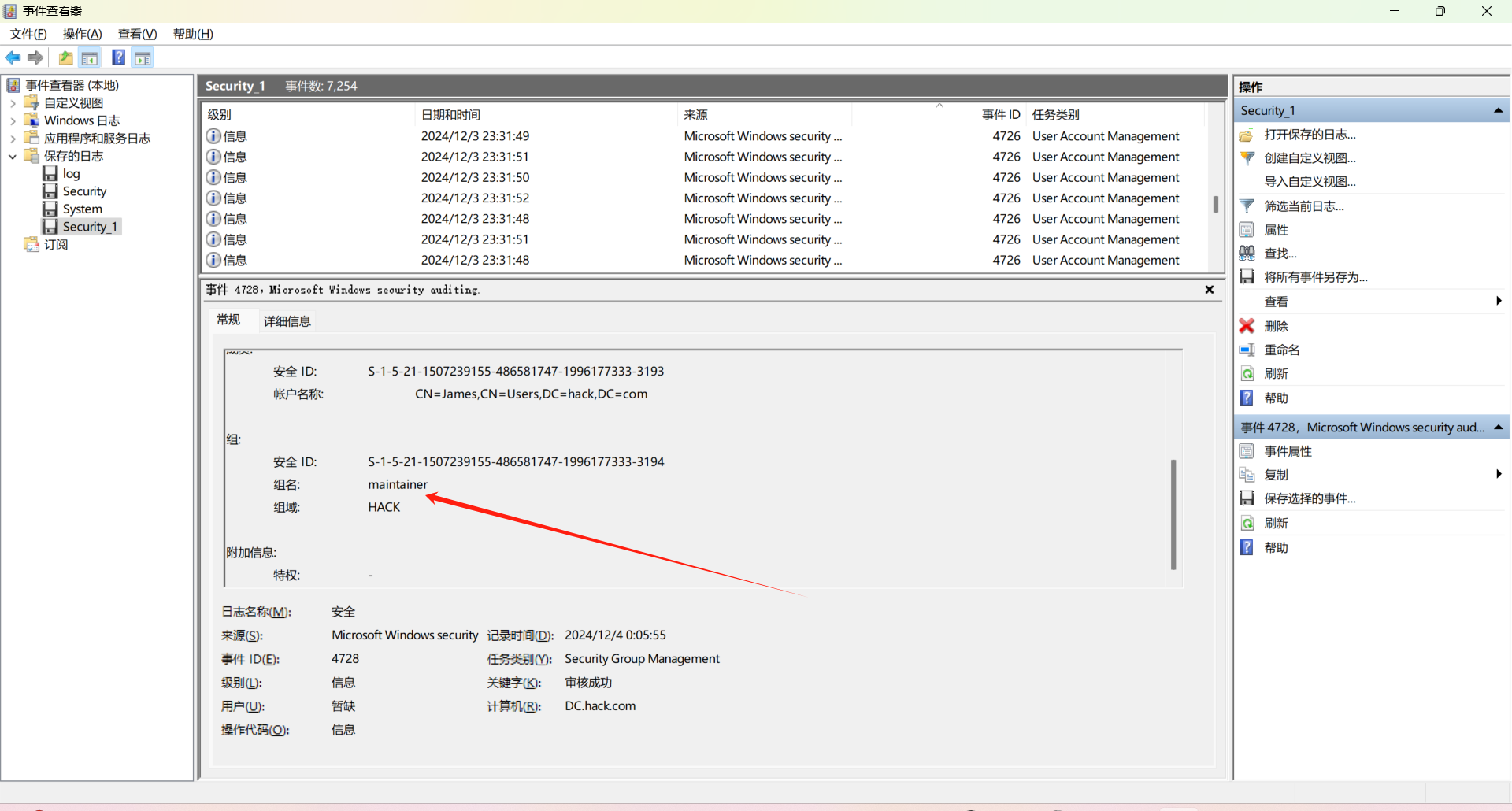
Task: Open the 操作(A) menu
Action: (x=82, y=34)
